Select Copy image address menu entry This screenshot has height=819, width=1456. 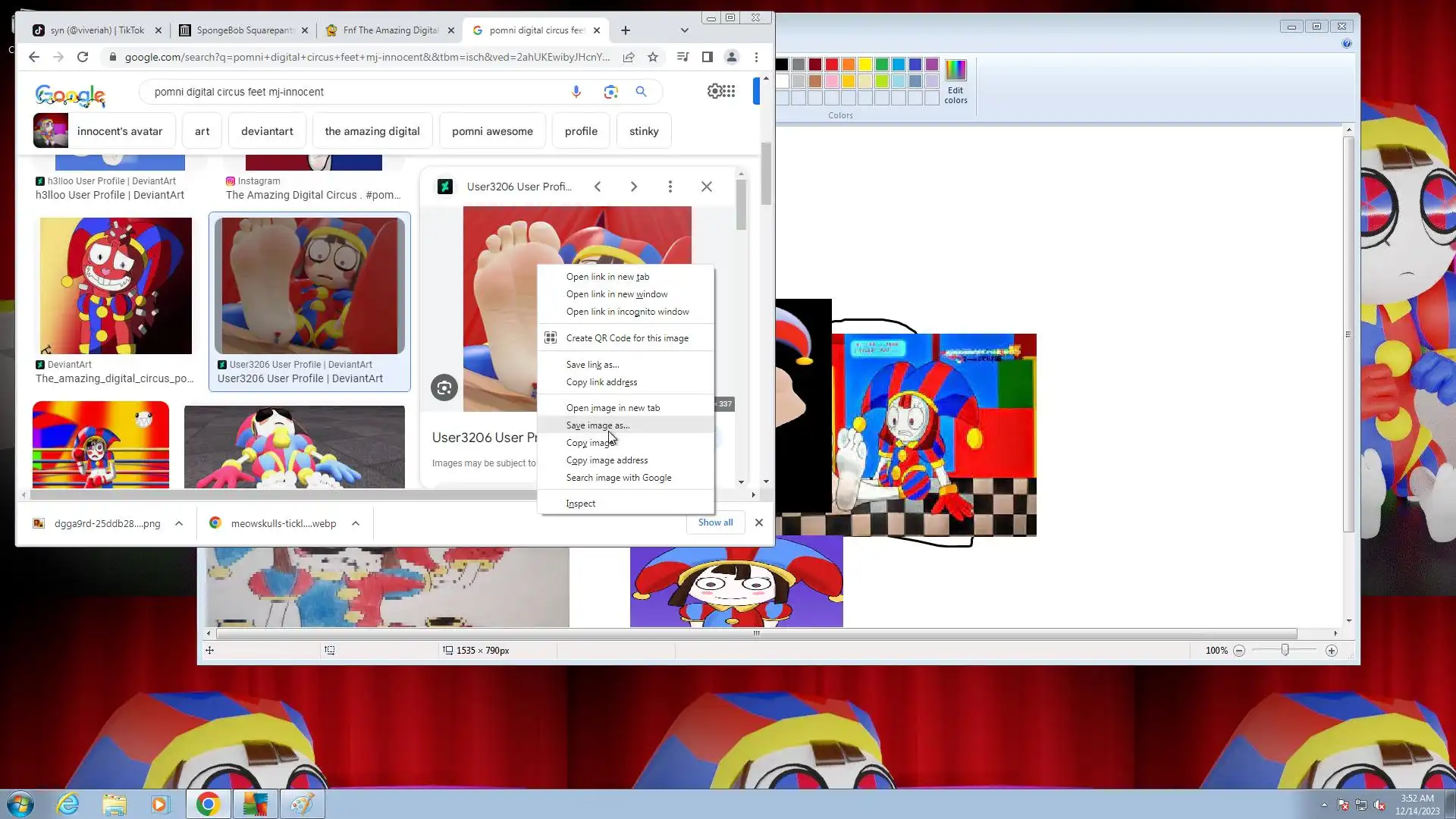[607, 460]
